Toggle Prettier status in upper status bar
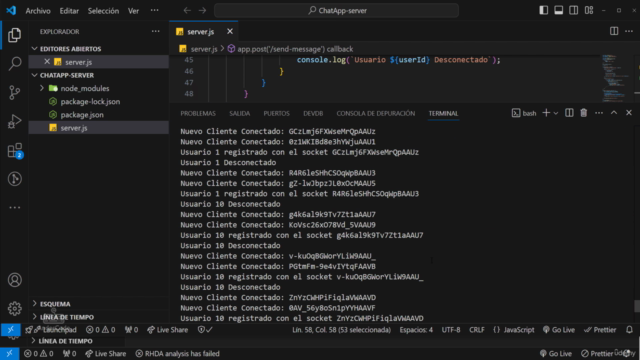This screenshot has width=640, height=360. tap(600, 330)
